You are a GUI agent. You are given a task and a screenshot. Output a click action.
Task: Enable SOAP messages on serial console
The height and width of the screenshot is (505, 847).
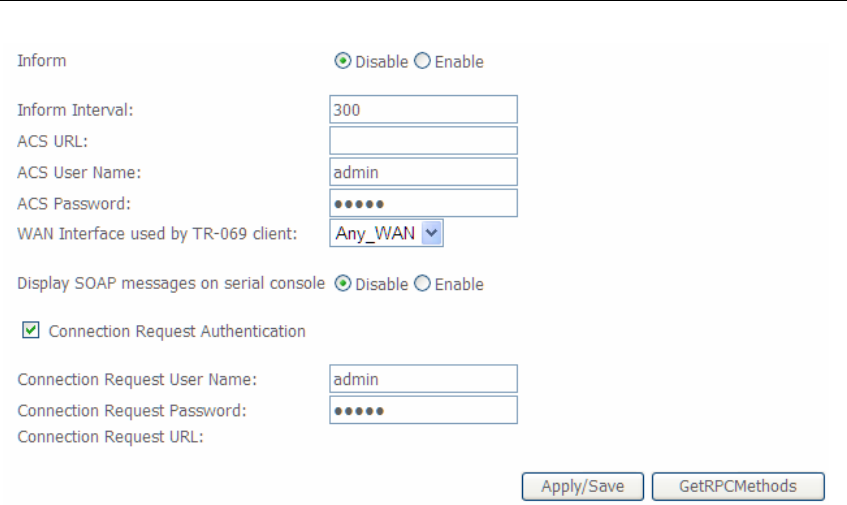coord(421,284)
